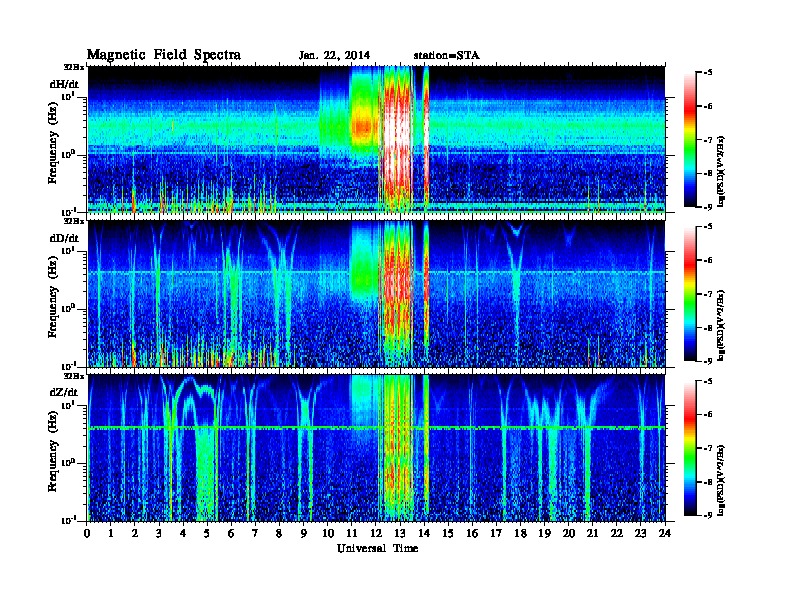Click the "dD/dt" panel label
Viewport: 792px width, 612px height.
point(64,238)
